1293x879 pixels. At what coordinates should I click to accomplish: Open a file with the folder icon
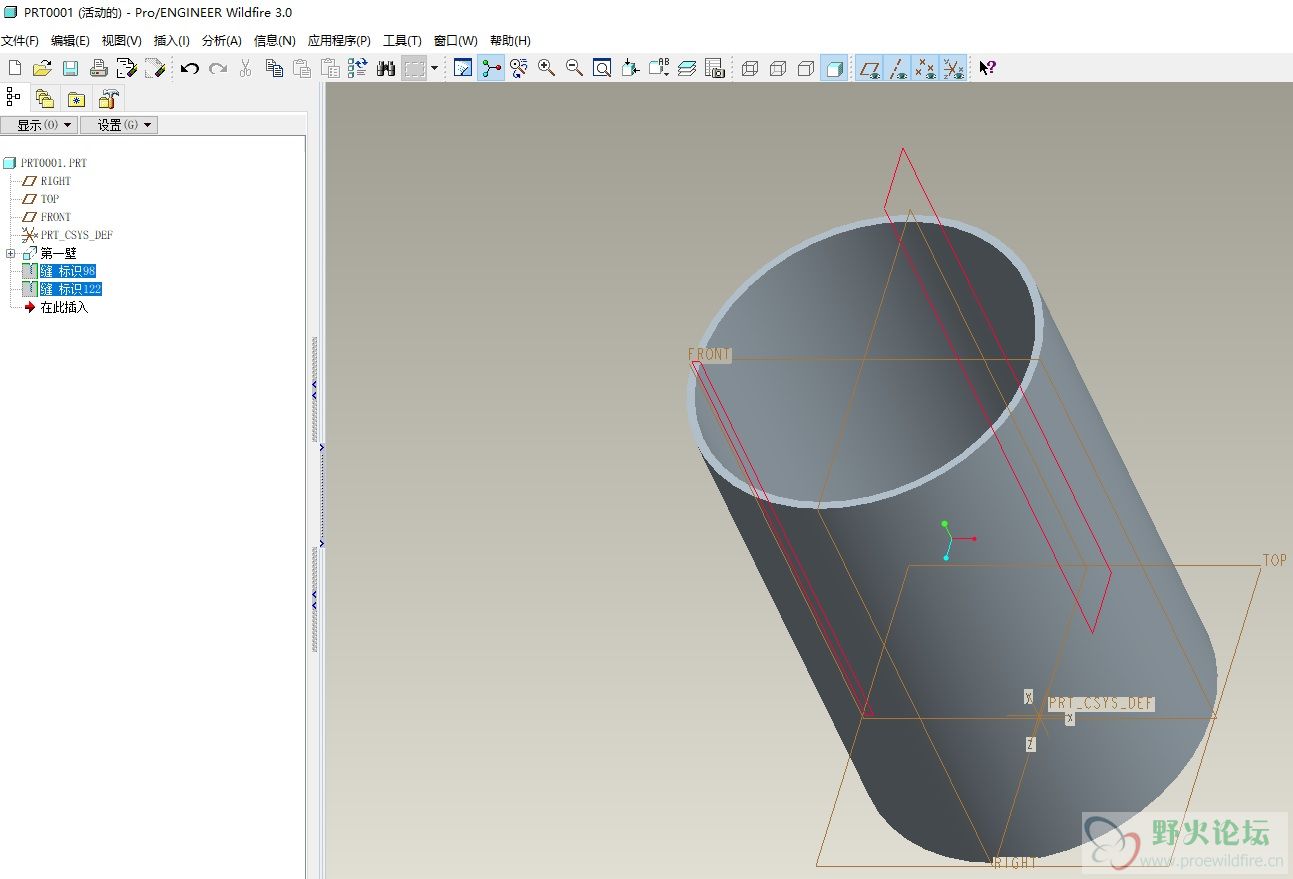click(x=42, y=68)
